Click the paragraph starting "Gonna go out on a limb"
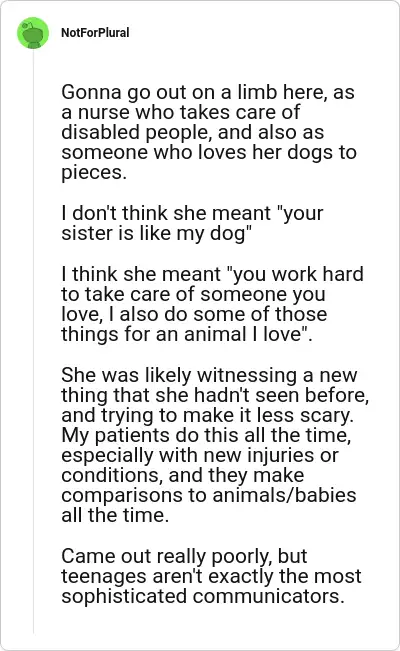The width and height of the screenshot is (400, 651). pos(209,132)
